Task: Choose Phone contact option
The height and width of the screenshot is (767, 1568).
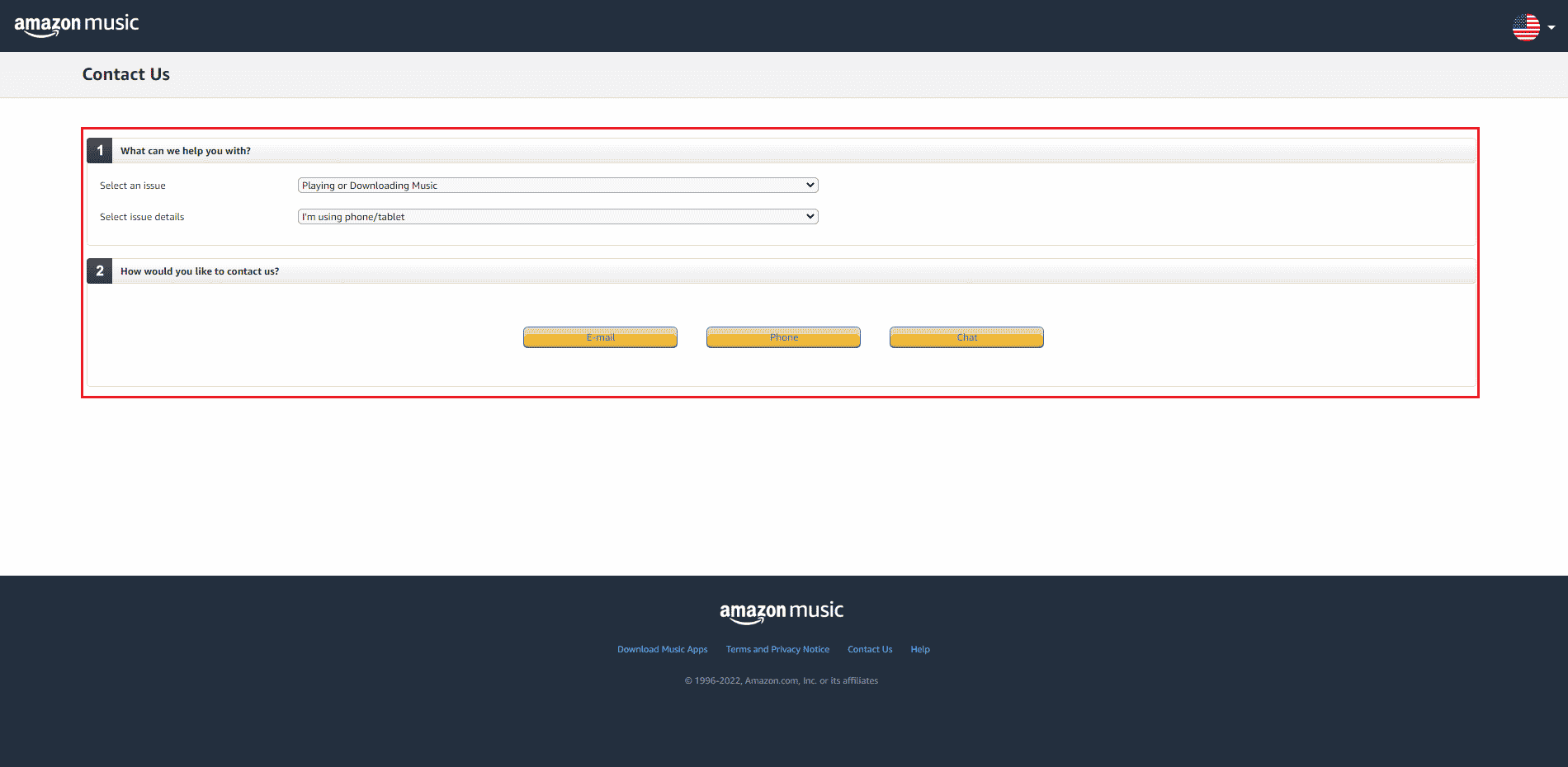Action: 783,337
